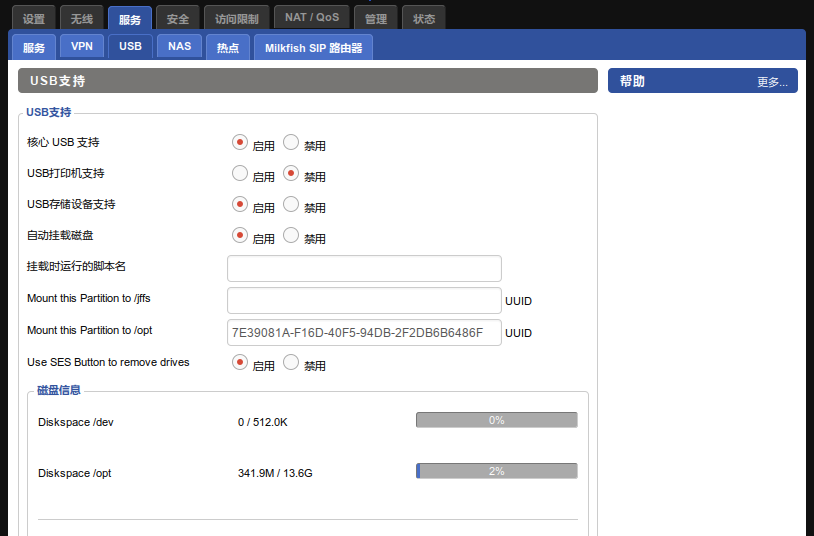The width and height of the screenshot is (814, 536).
Task: Switch to the 无线 tab
Action: [81, 19]
